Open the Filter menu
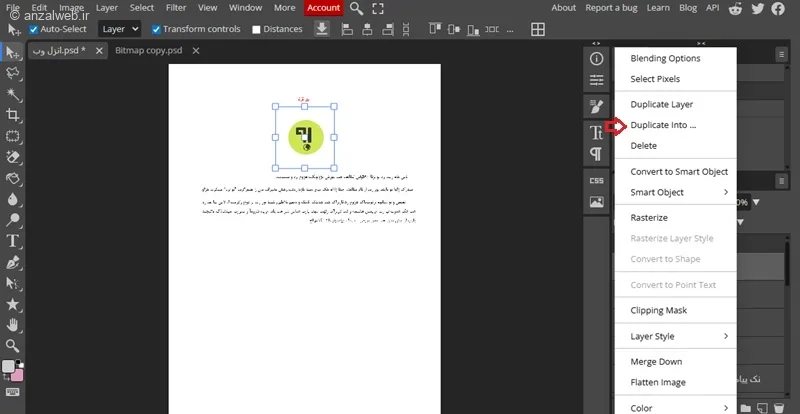This screenshot has height=414, width=800. click(176, 8)
